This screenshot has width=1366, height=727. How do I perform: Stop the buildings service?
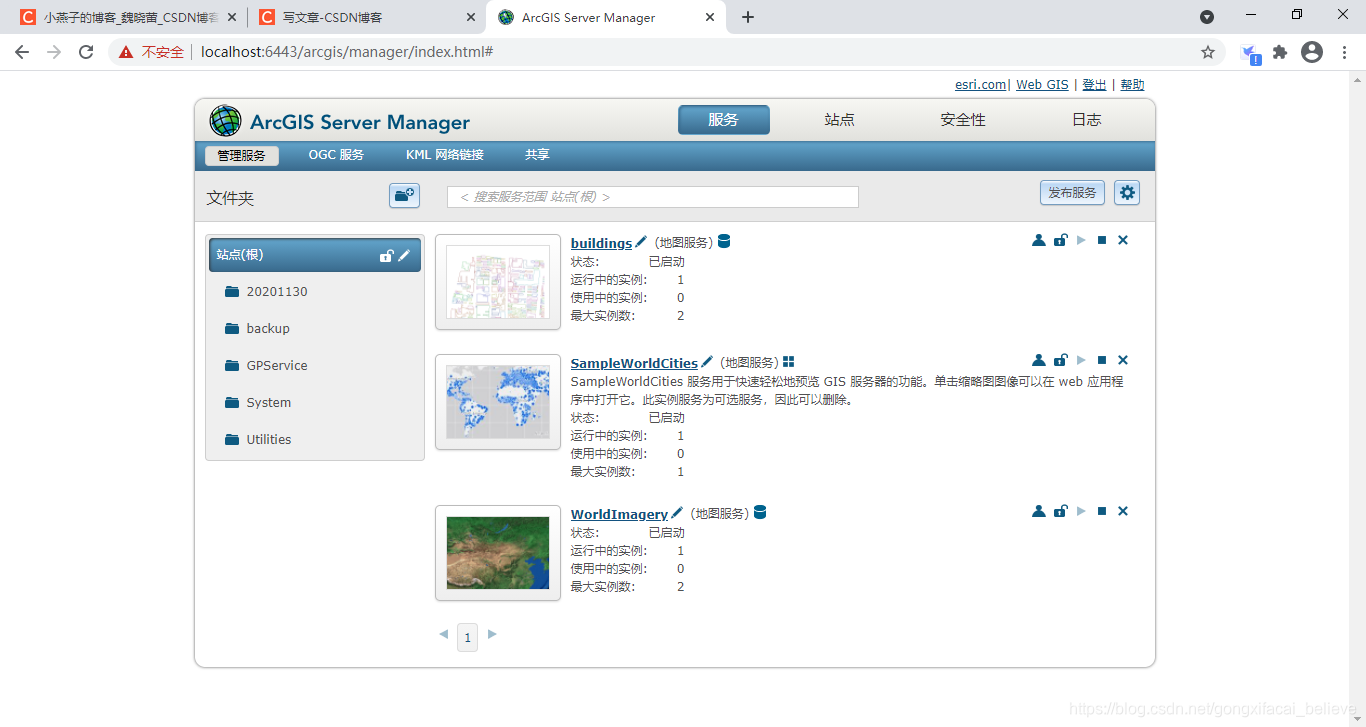[x=1102, y=240]
